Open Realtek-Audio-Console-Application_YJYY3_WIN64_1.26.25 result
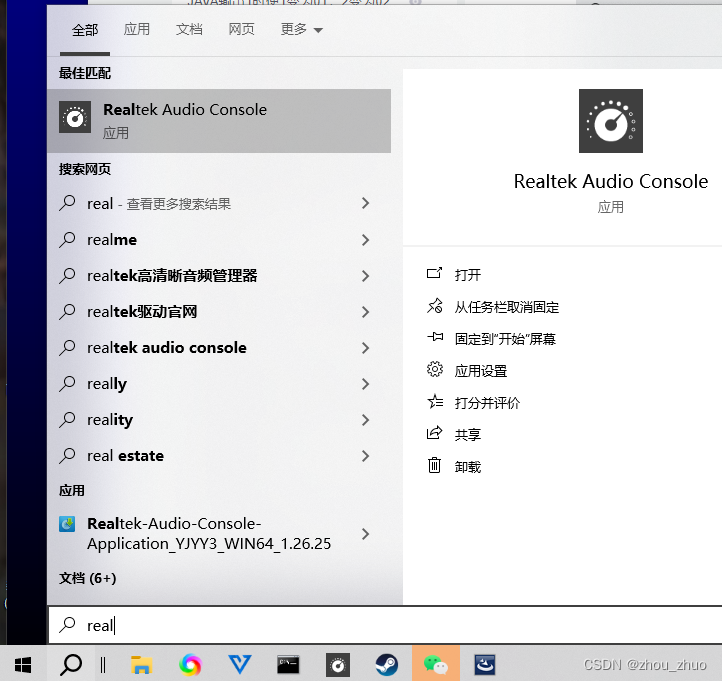The image size is (722, 681). (x=209, y=534)
